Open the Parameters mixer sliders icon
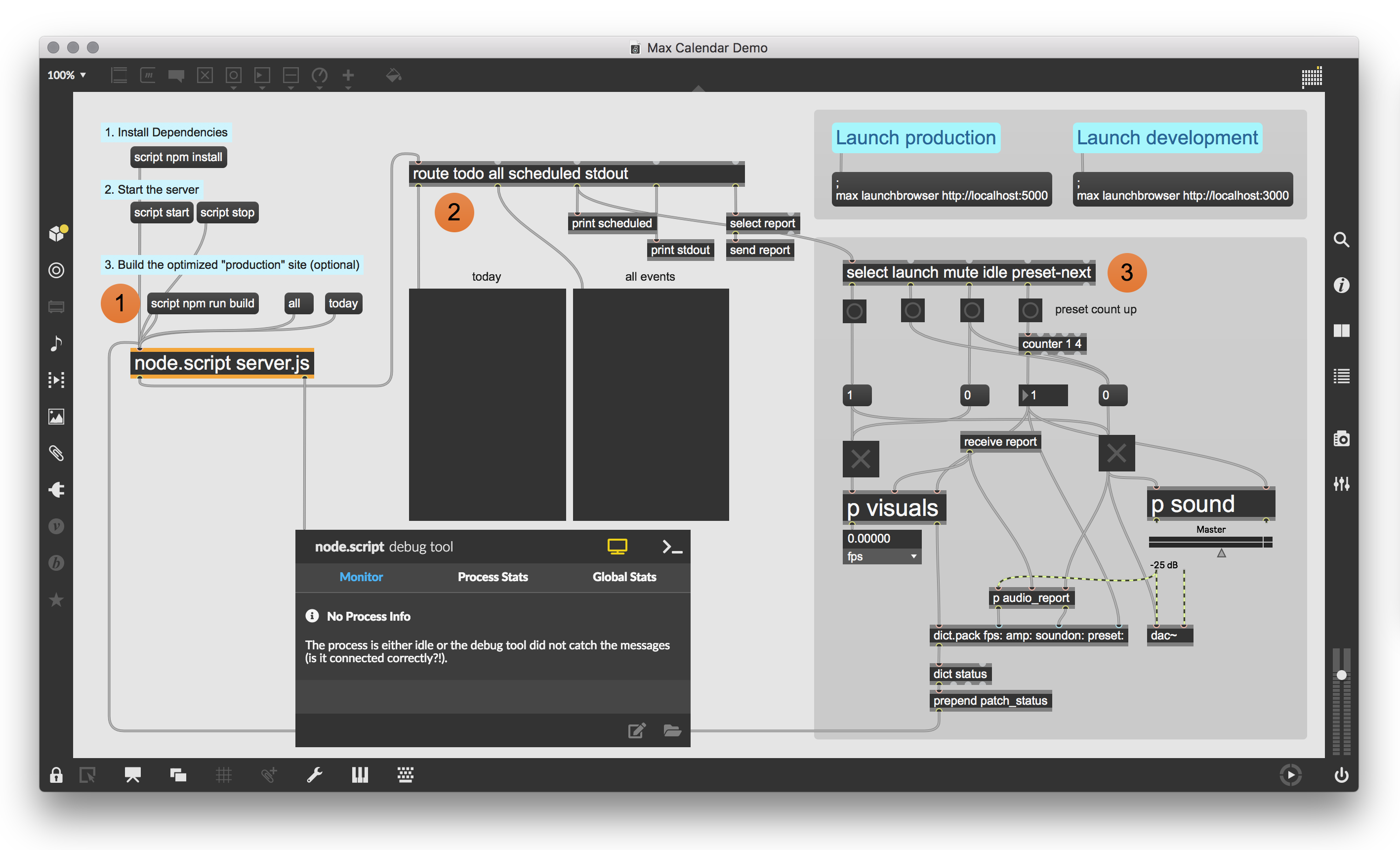This screenshot has width=1400, height=850. [x=1341, y=484]
